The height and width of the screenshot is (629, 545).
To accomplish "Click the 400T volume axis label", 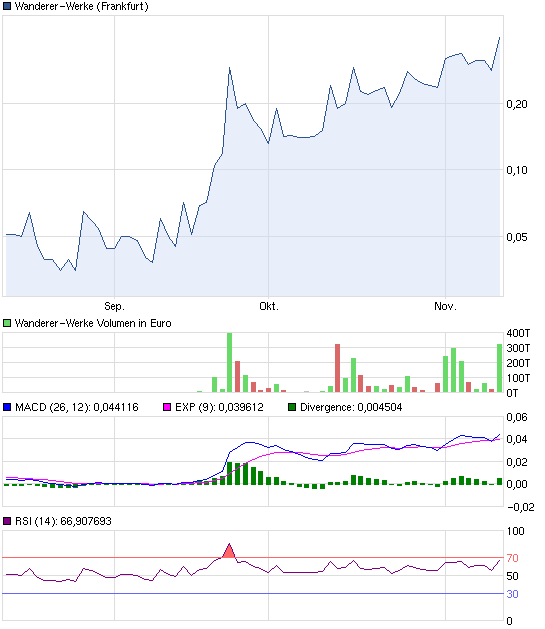I will (518, 333).
